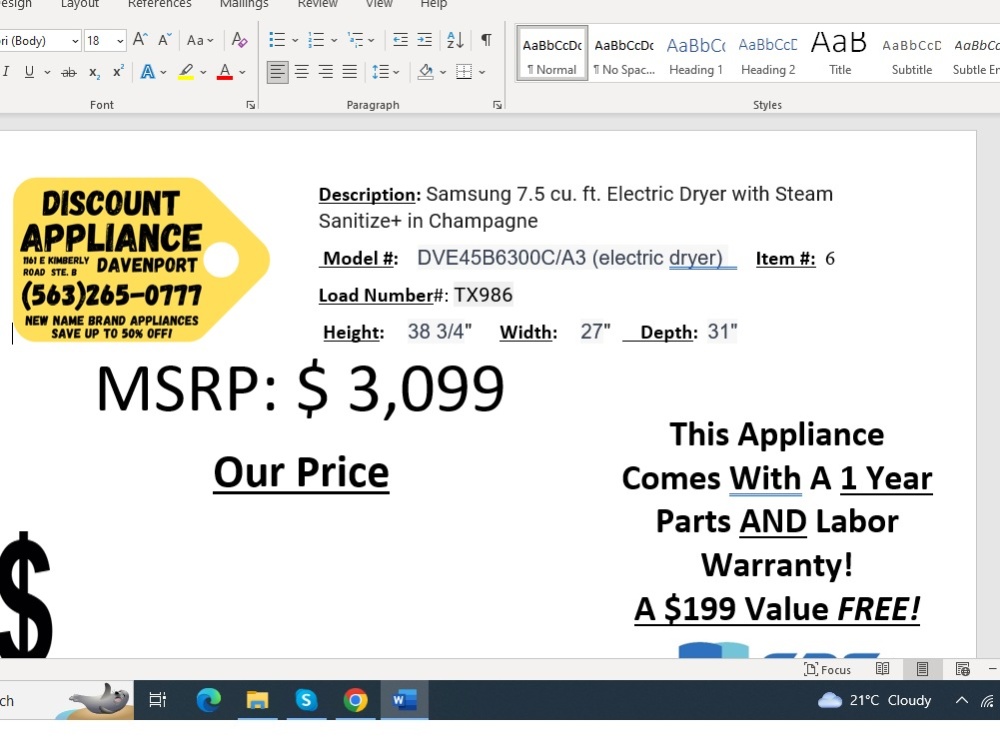Open bullet library dropdown arrow

(295, 41)
